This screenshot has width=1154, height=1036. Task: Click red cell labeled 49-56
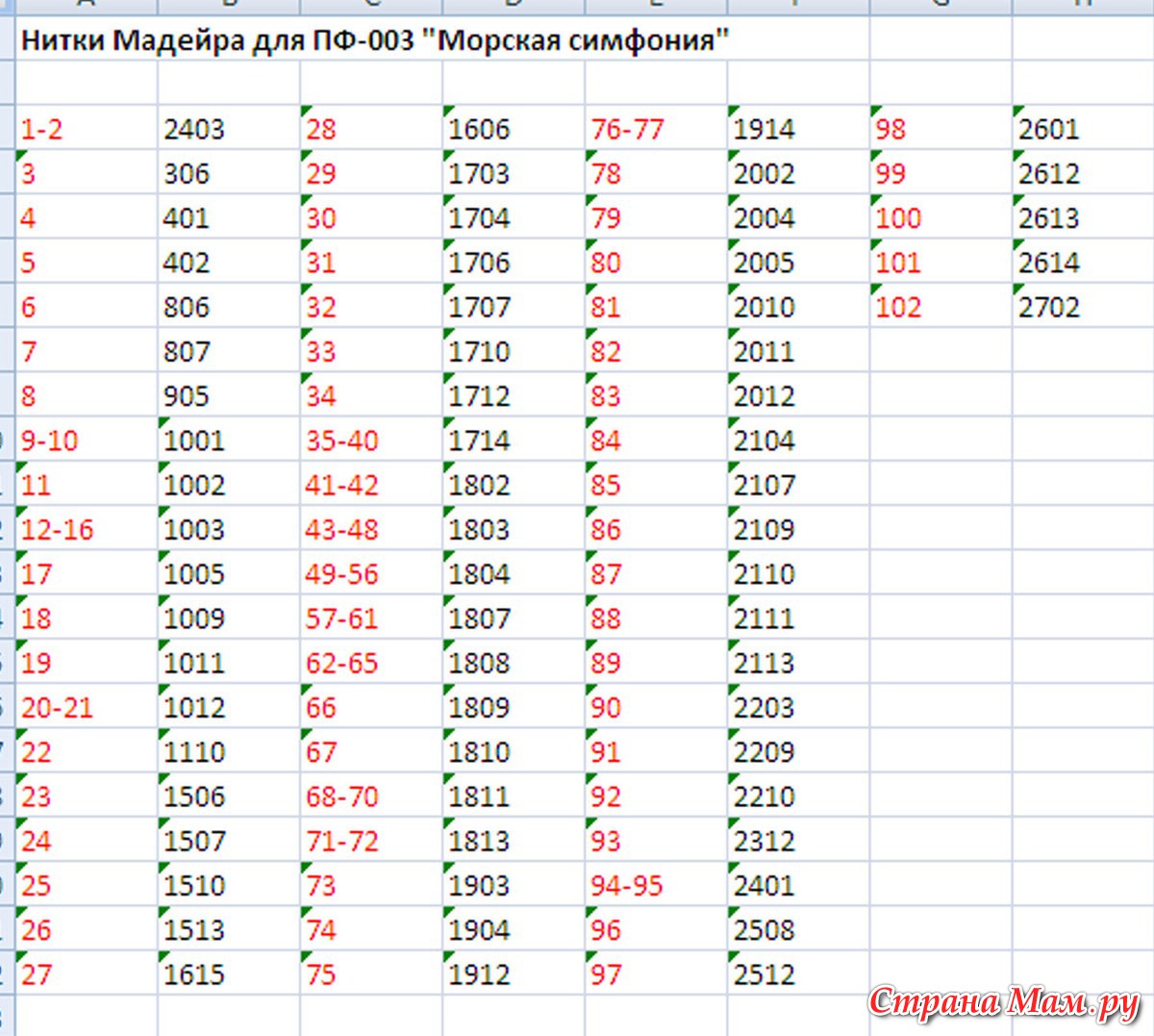point(371,573)
